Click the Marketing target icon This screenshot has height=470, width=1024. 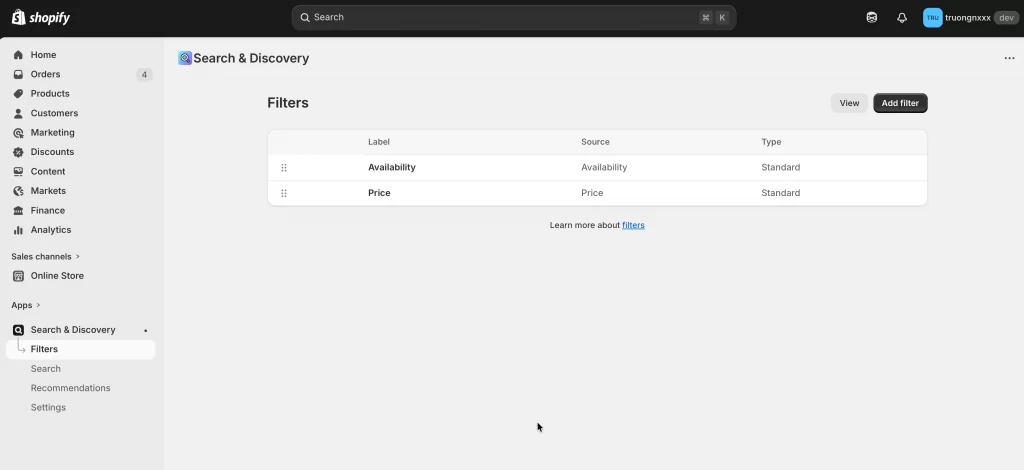coord(18,133)
